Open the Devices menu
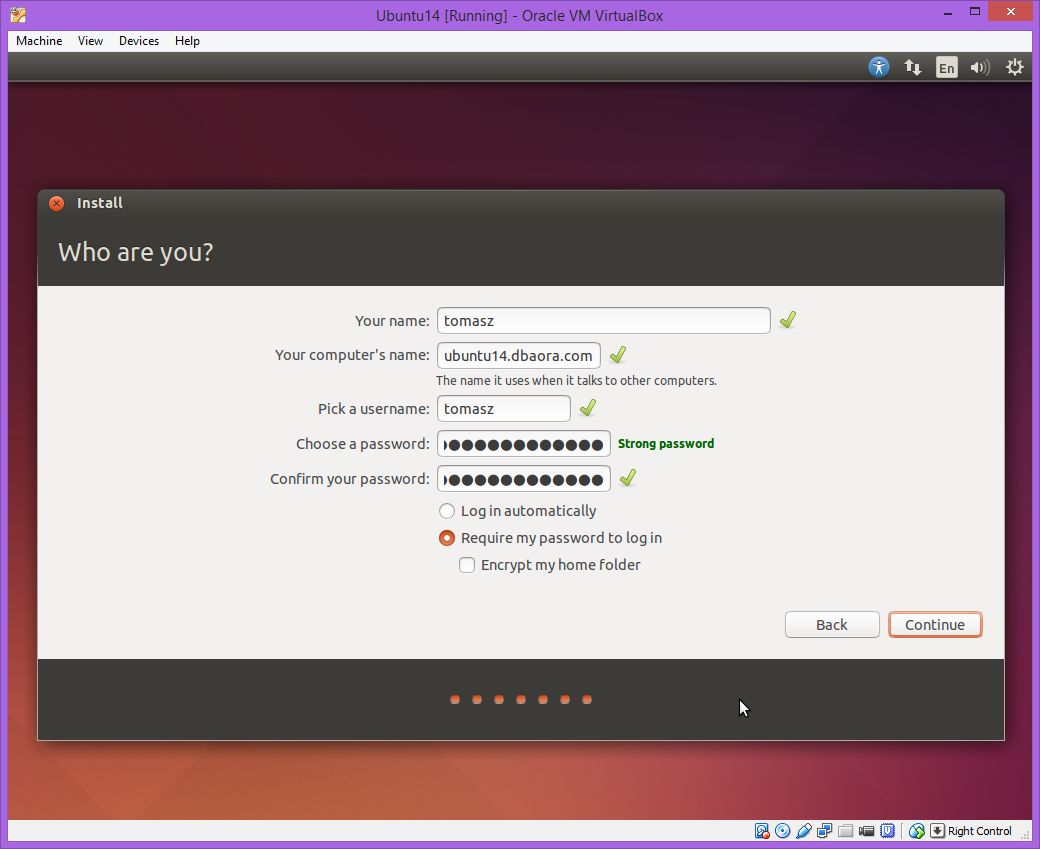The image size is (1040, 849). point(139,40)
